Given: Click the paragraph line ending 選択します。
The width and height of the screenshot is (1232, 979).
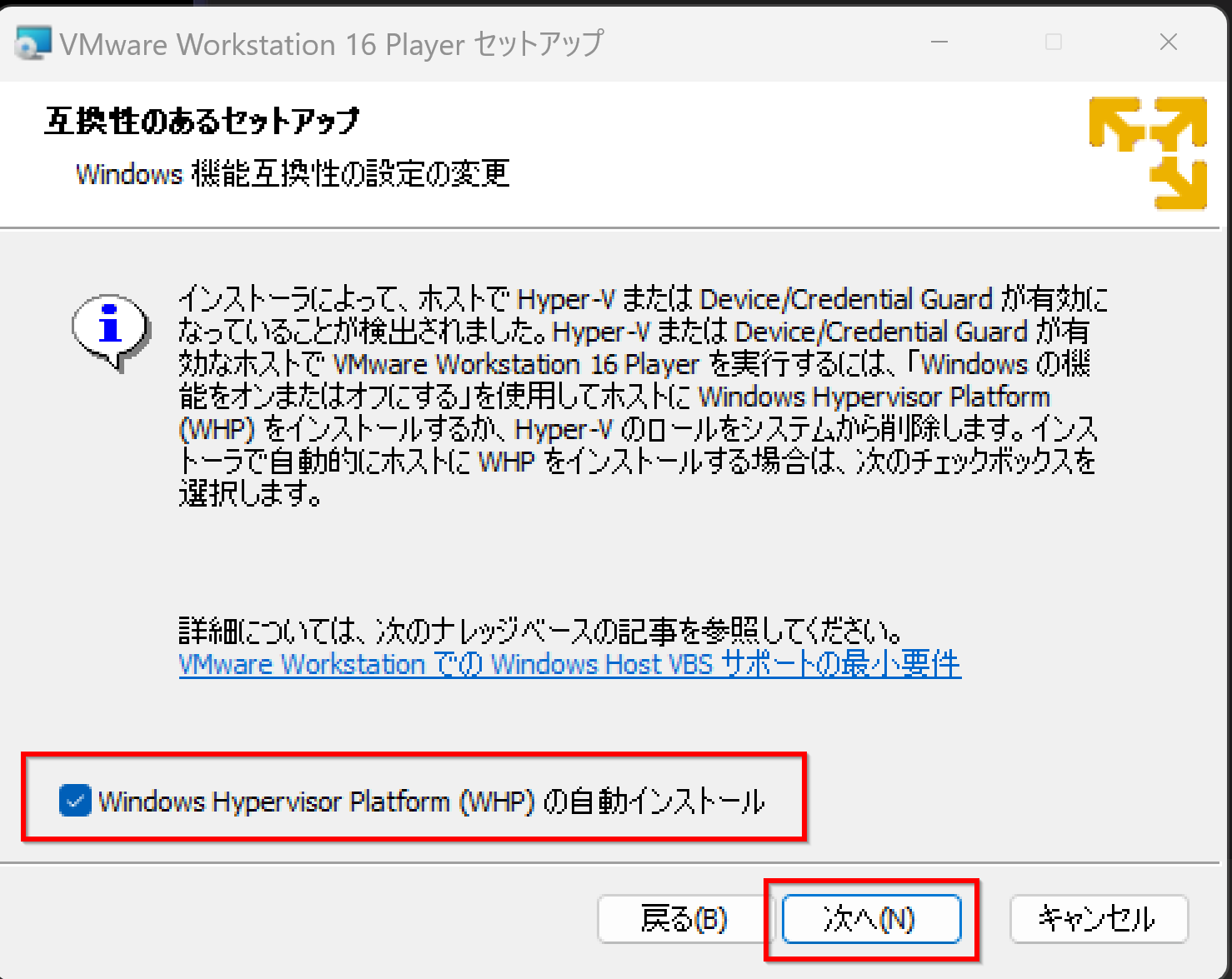Looking at the screenshot, I should click(251, 494).
